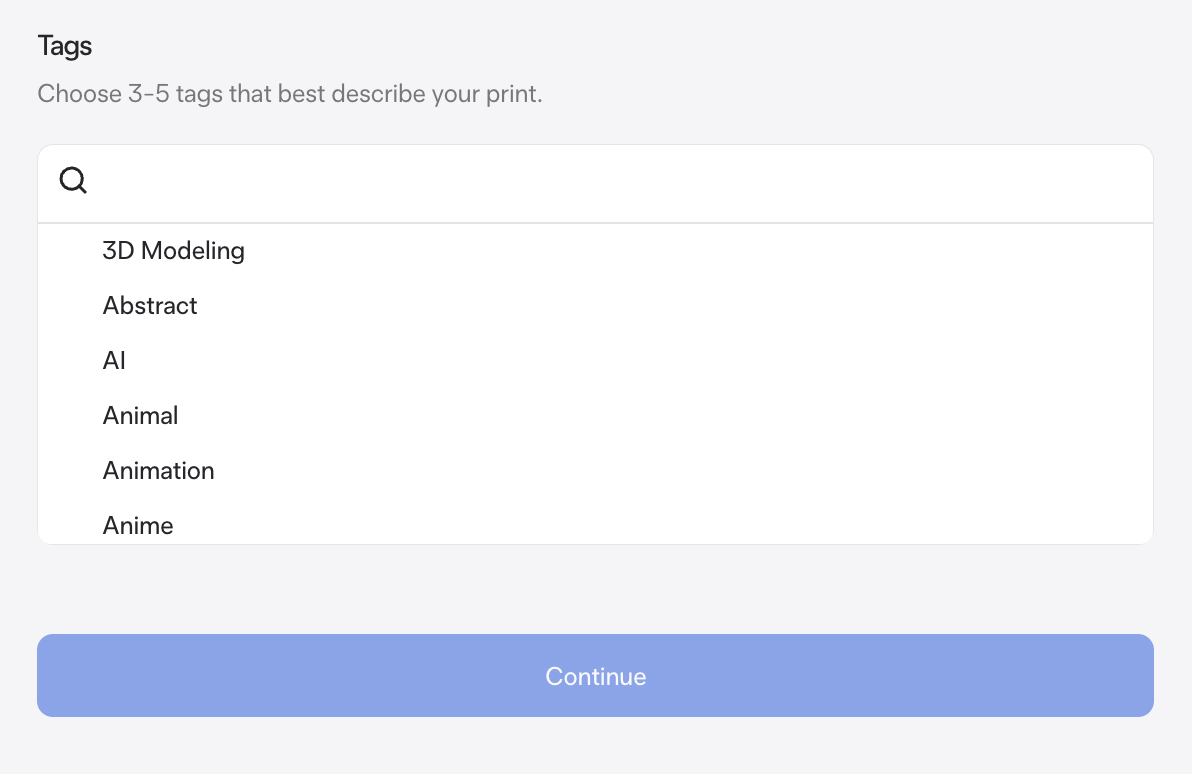
Task: Click the Tags section heading
Action: point(65,46)
